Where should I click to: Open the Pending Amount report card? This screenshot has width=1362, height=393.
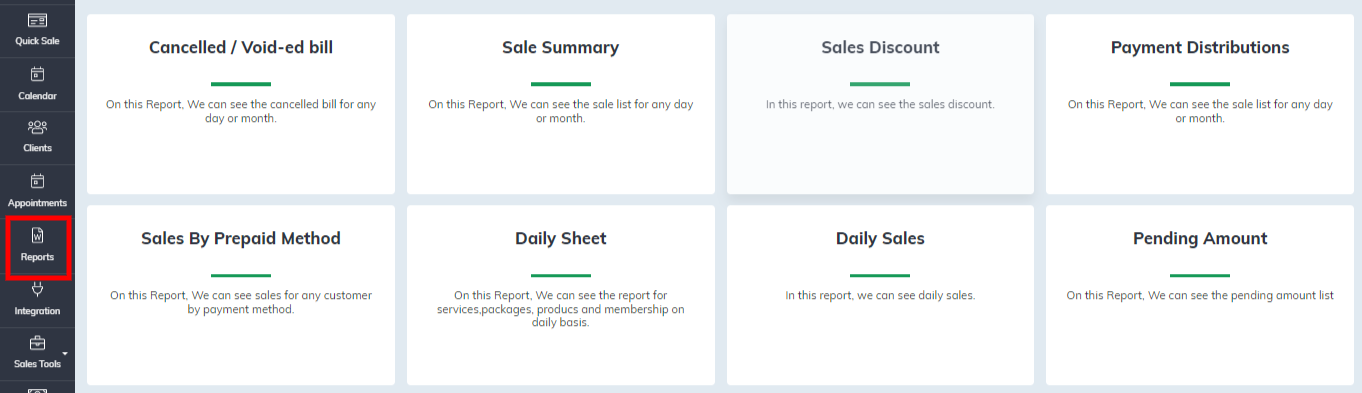click(x=1200, y=295)
